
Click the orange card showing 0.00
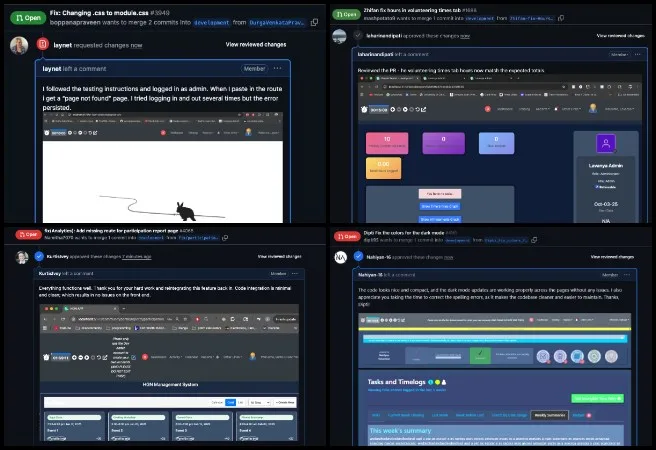tap(383, 165)
